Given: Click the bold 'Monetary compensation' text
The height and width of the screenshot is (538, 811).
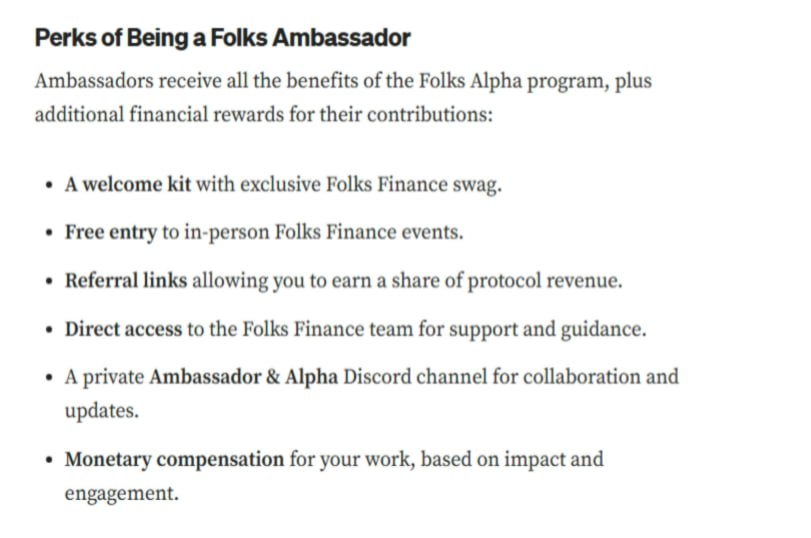Looking at the screenshot, I should (x=174, y=459).
